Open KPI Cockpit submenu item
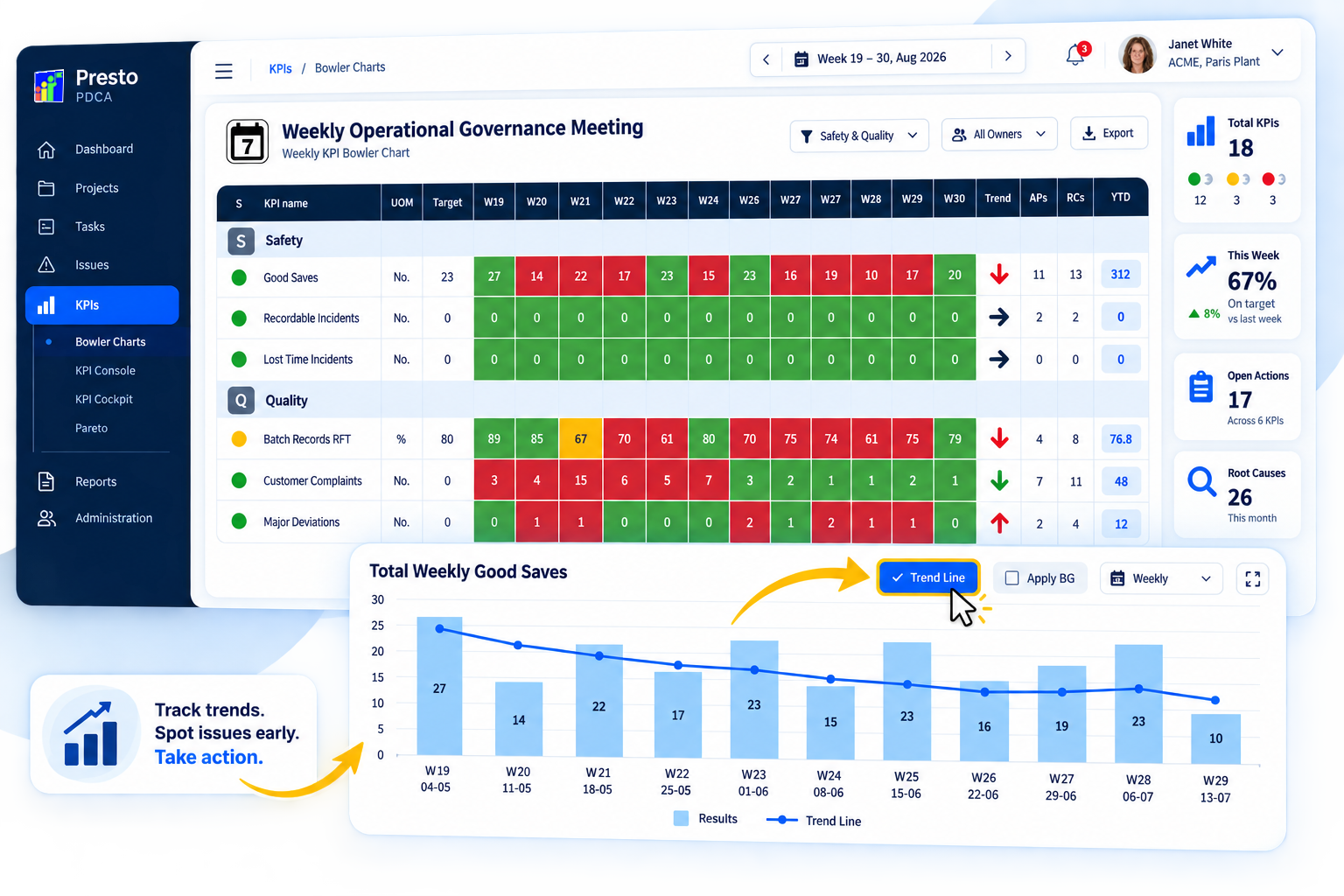The width and height of the screenshot is (1344, 896). tap(104, 399)
